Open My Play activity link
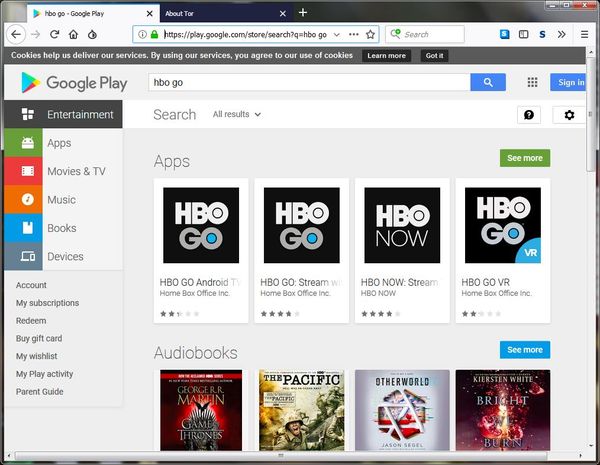 point(44,374)
